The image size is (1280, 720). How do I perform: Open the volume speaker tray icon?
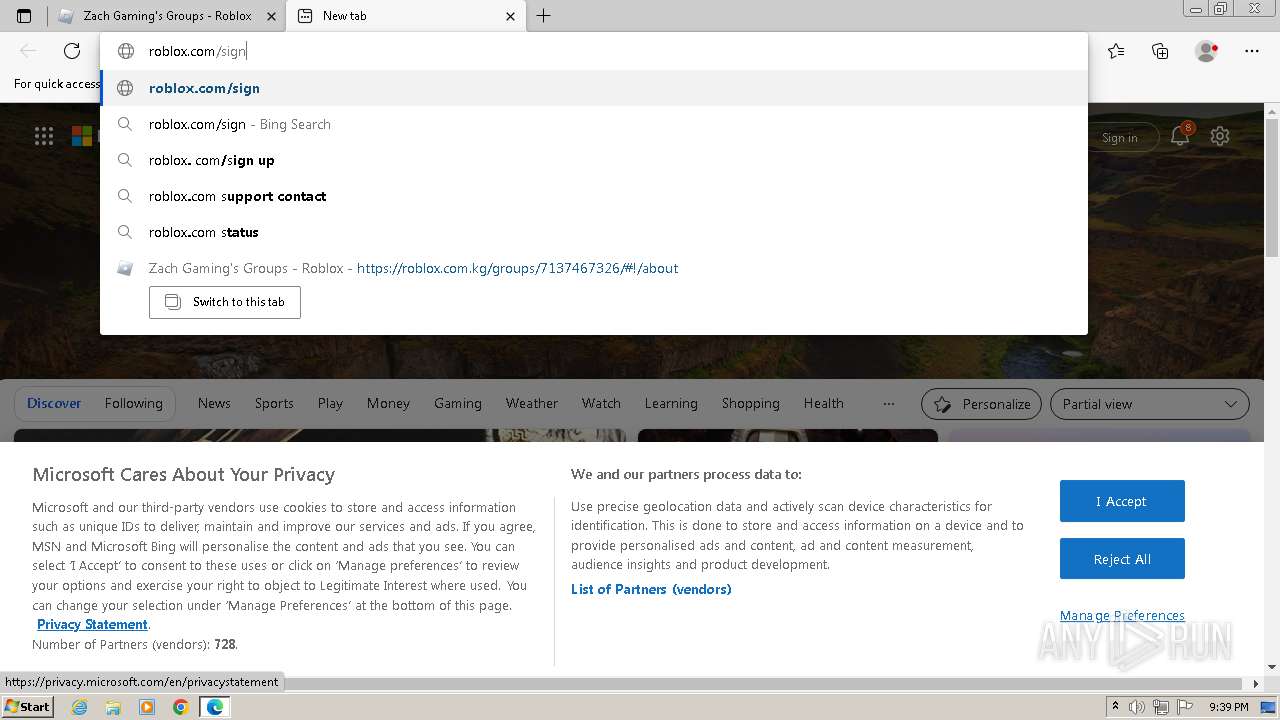[x=1137, y=707]
